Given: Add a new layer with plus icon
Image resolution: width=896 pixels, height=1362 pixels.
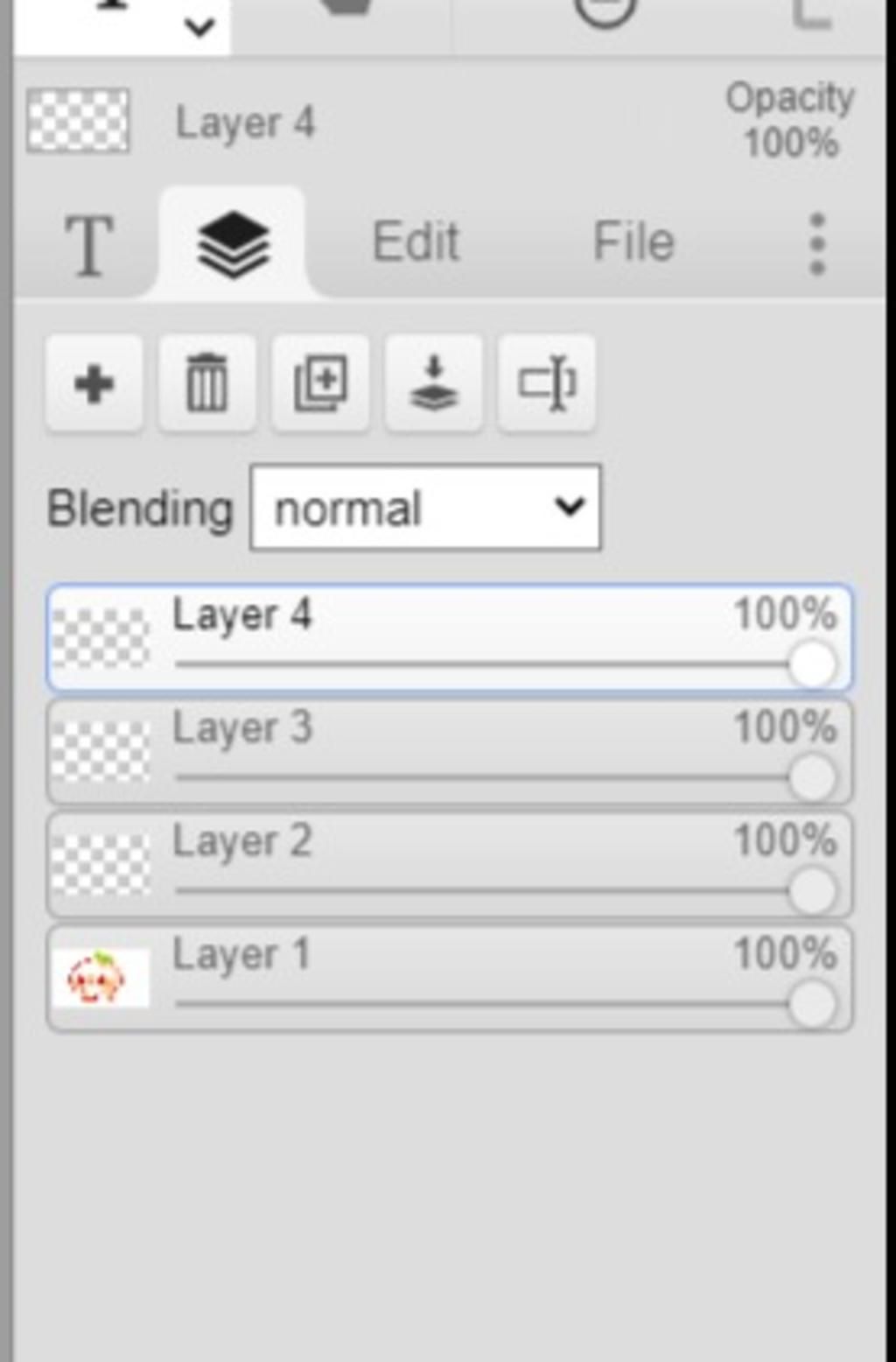Looking at the screenshot, I should [x=94, y=383].
